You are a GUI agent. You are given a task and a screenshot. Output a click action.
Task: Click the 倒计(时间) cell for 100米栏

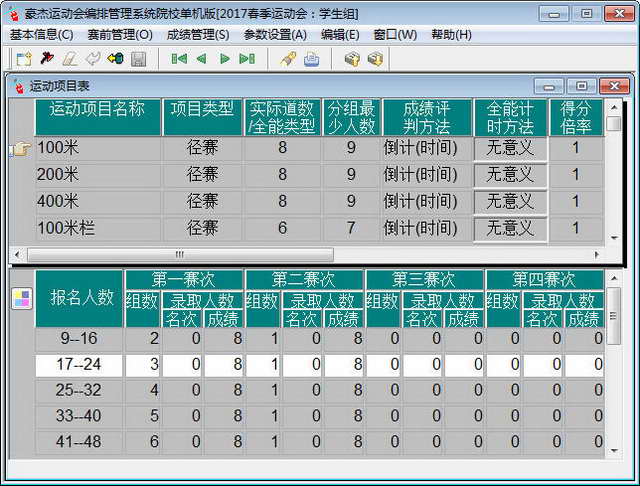coord(426,228)
